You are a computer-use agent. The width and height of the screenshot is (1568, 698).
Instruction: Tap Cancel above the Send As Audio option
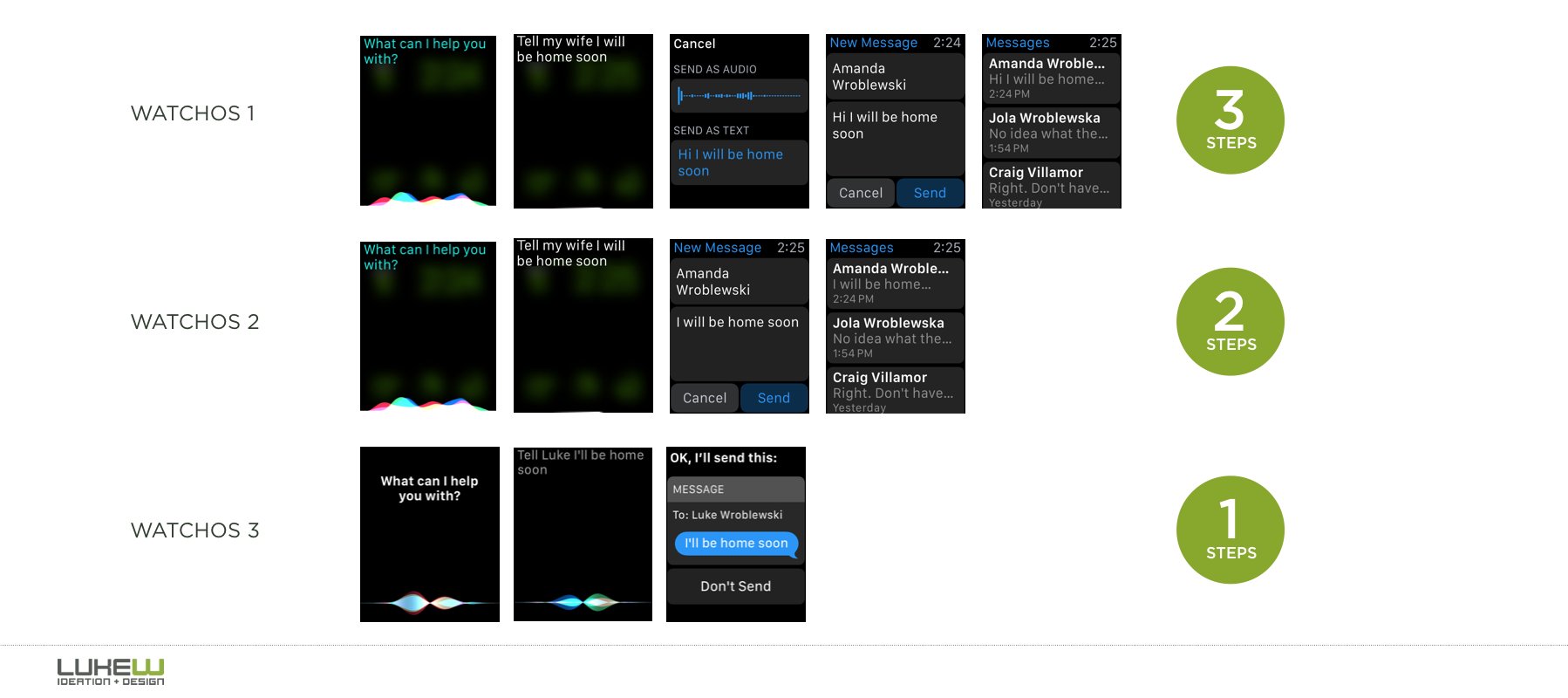pos(694,44)
